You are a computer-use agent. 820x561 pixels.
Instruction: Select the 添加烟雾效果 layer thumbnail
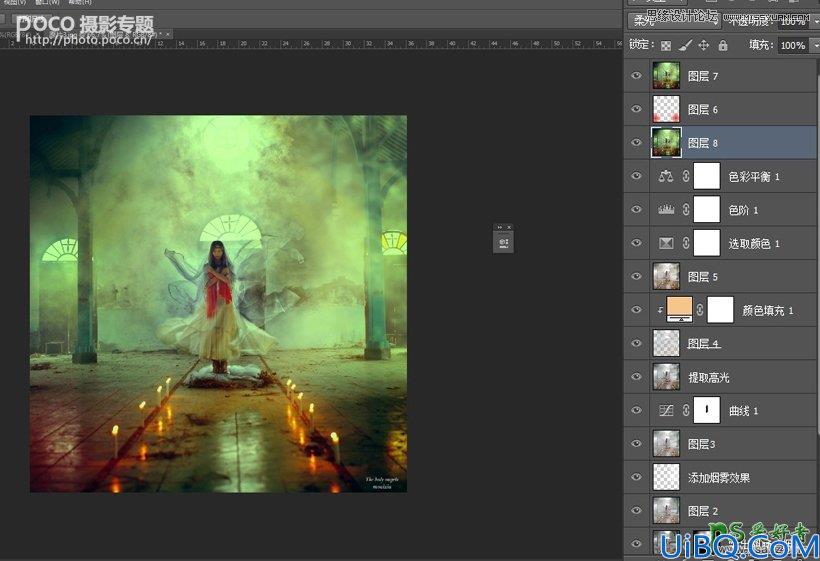(x=666, y=477)
